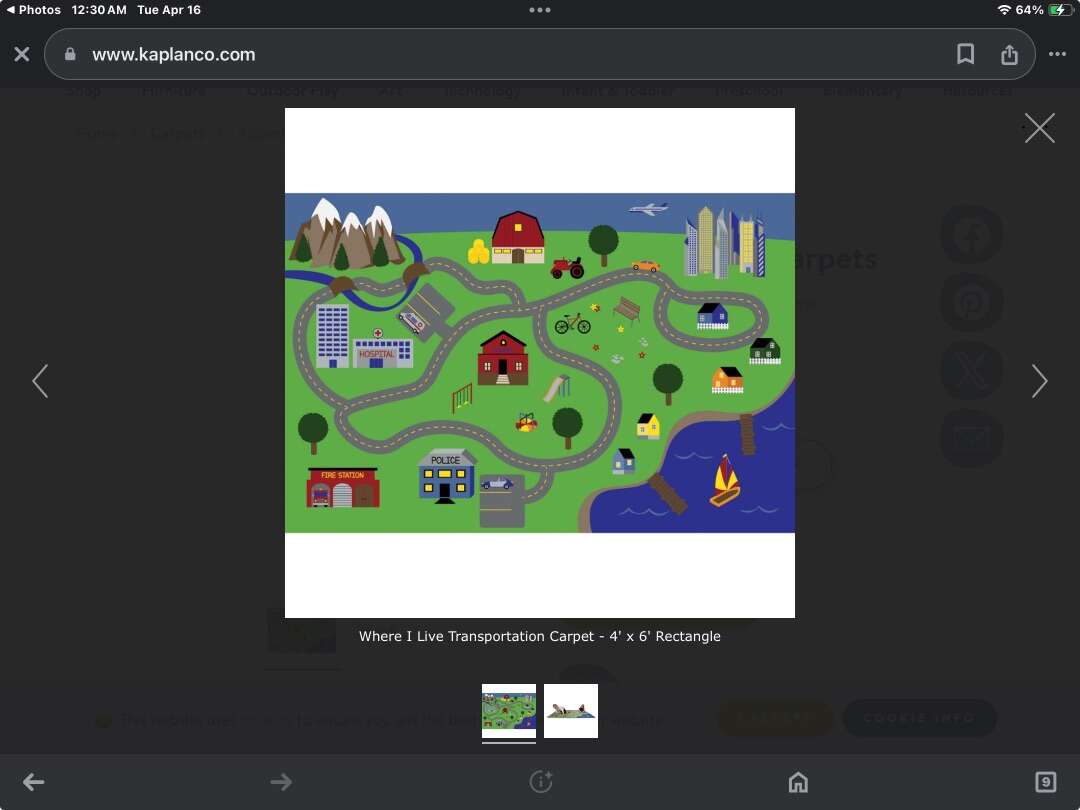
Task: Show next image with right chevron
Action: click(1039, 381)
